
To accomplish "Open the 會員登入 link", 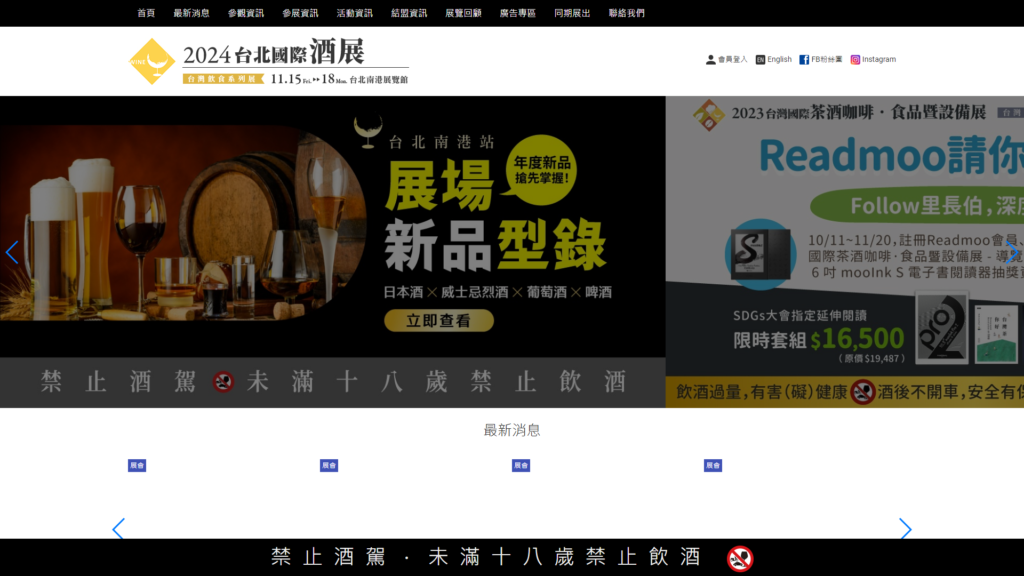I will 733,59.
